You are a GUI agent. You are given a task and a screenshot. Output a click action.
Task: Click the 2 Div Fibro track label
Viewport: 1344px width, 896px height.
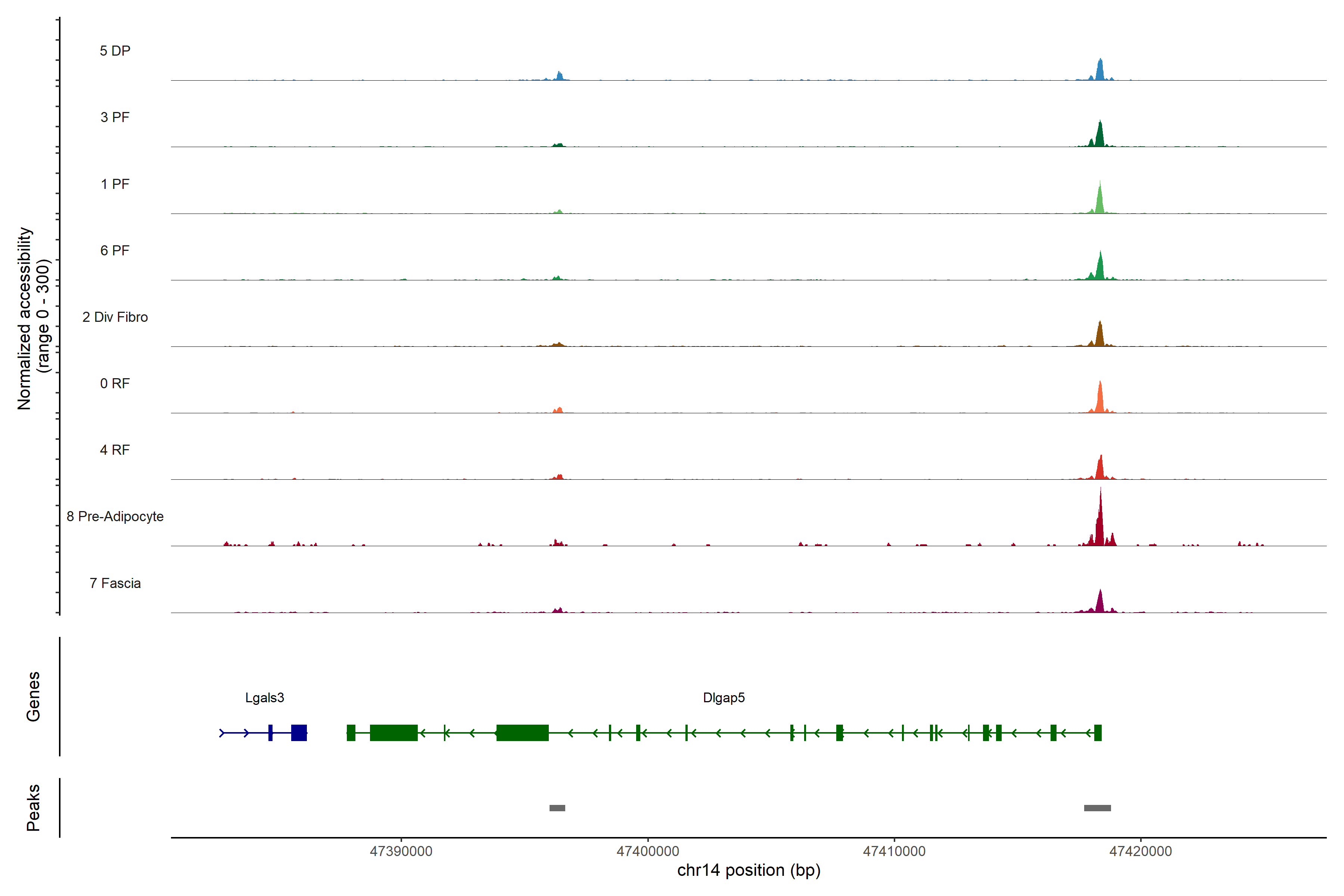tap(115, 317)
